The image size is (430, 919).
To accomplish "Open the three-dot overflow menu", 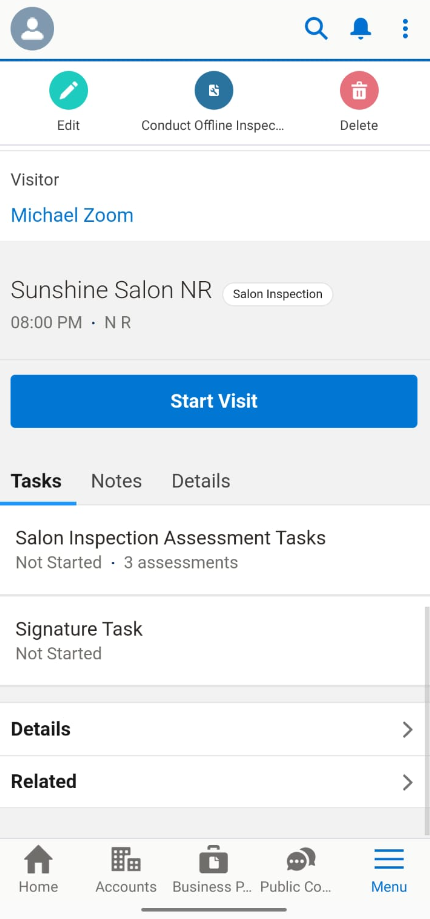I will point(405,28).
